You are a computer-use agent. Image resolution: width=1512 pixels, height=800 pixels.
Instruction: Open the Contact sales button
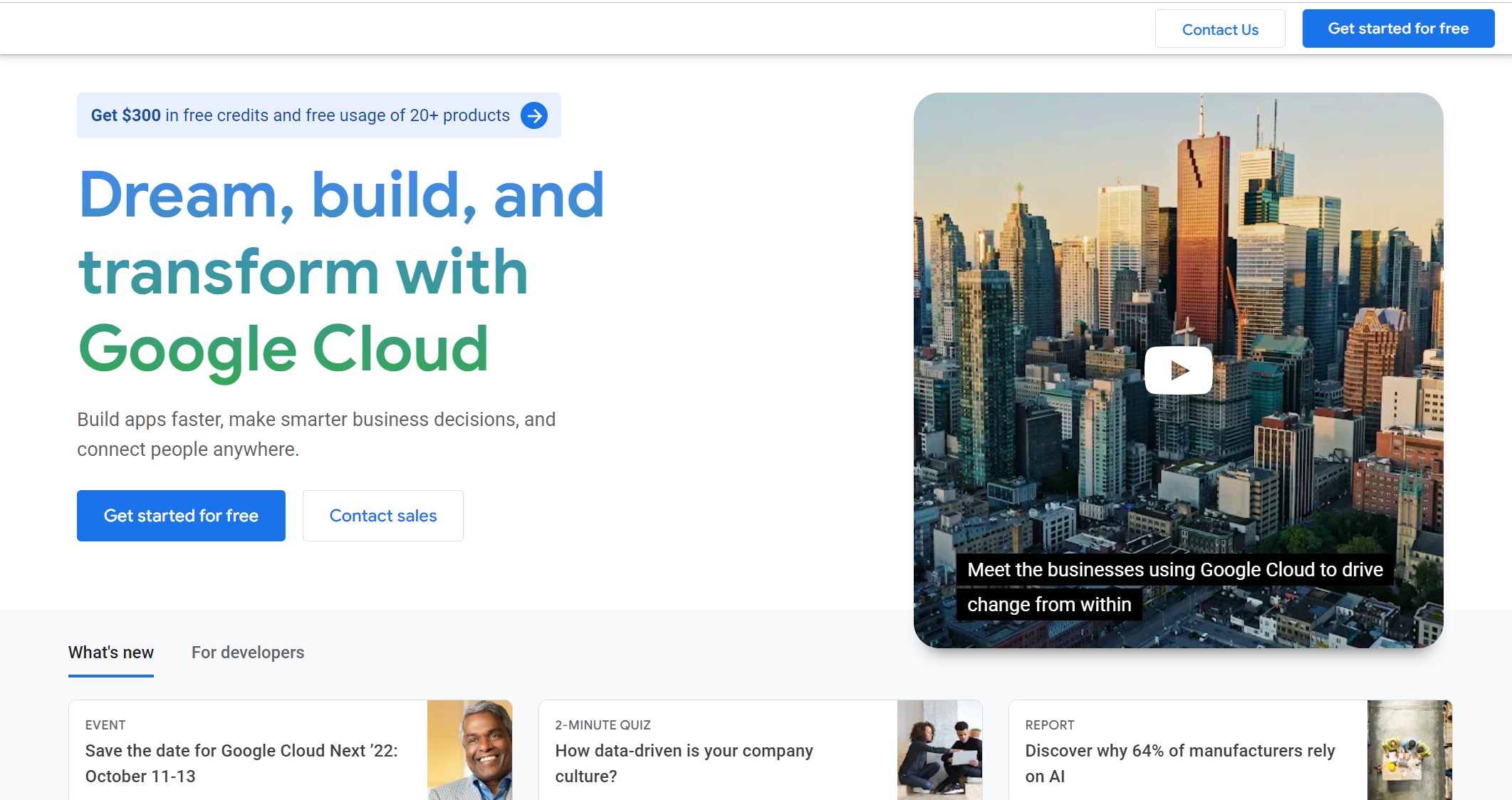(x=383, y=516)
